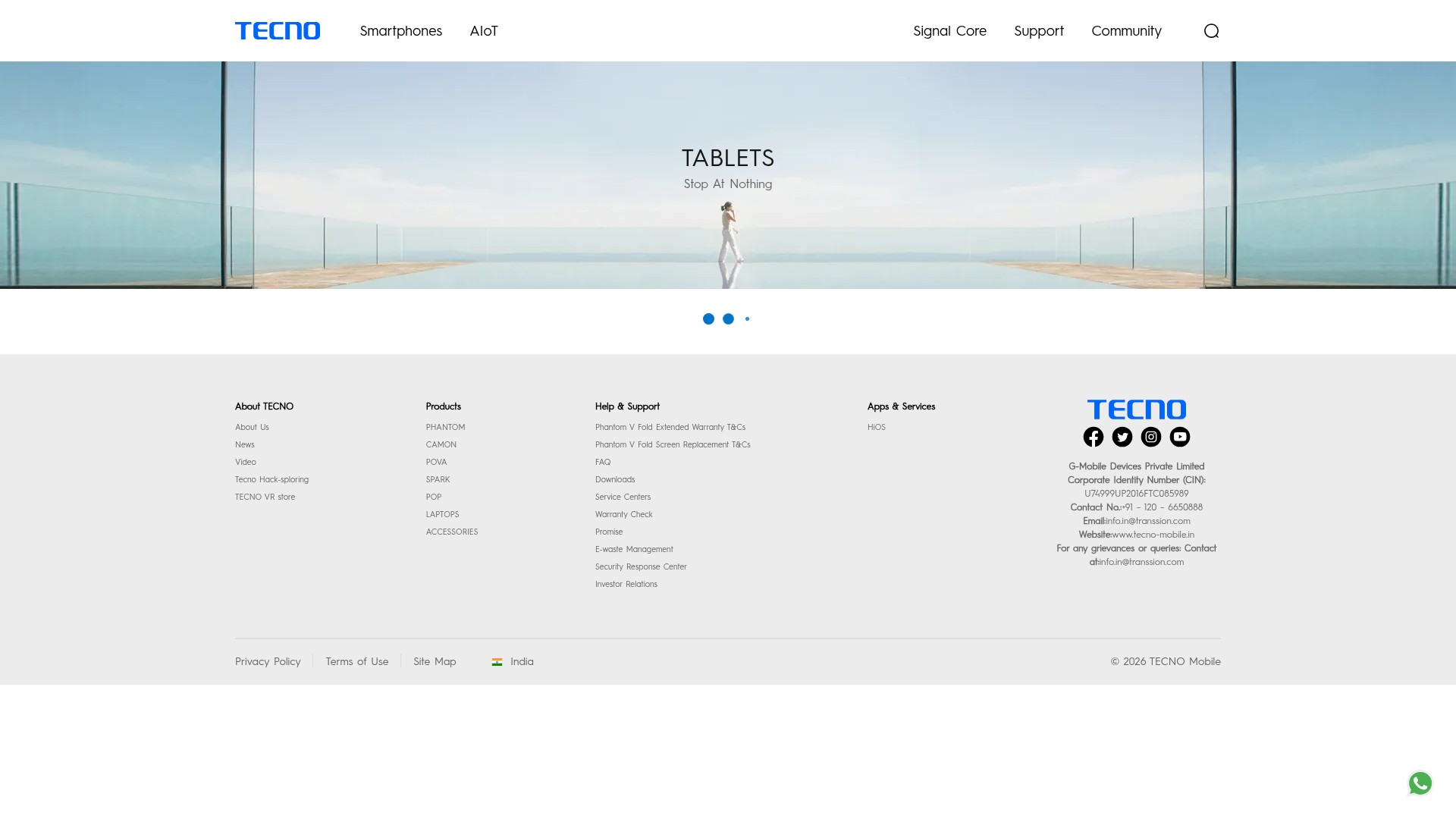Visit the Community section
Viewport: 1456px width, 819px height.
1127,31
